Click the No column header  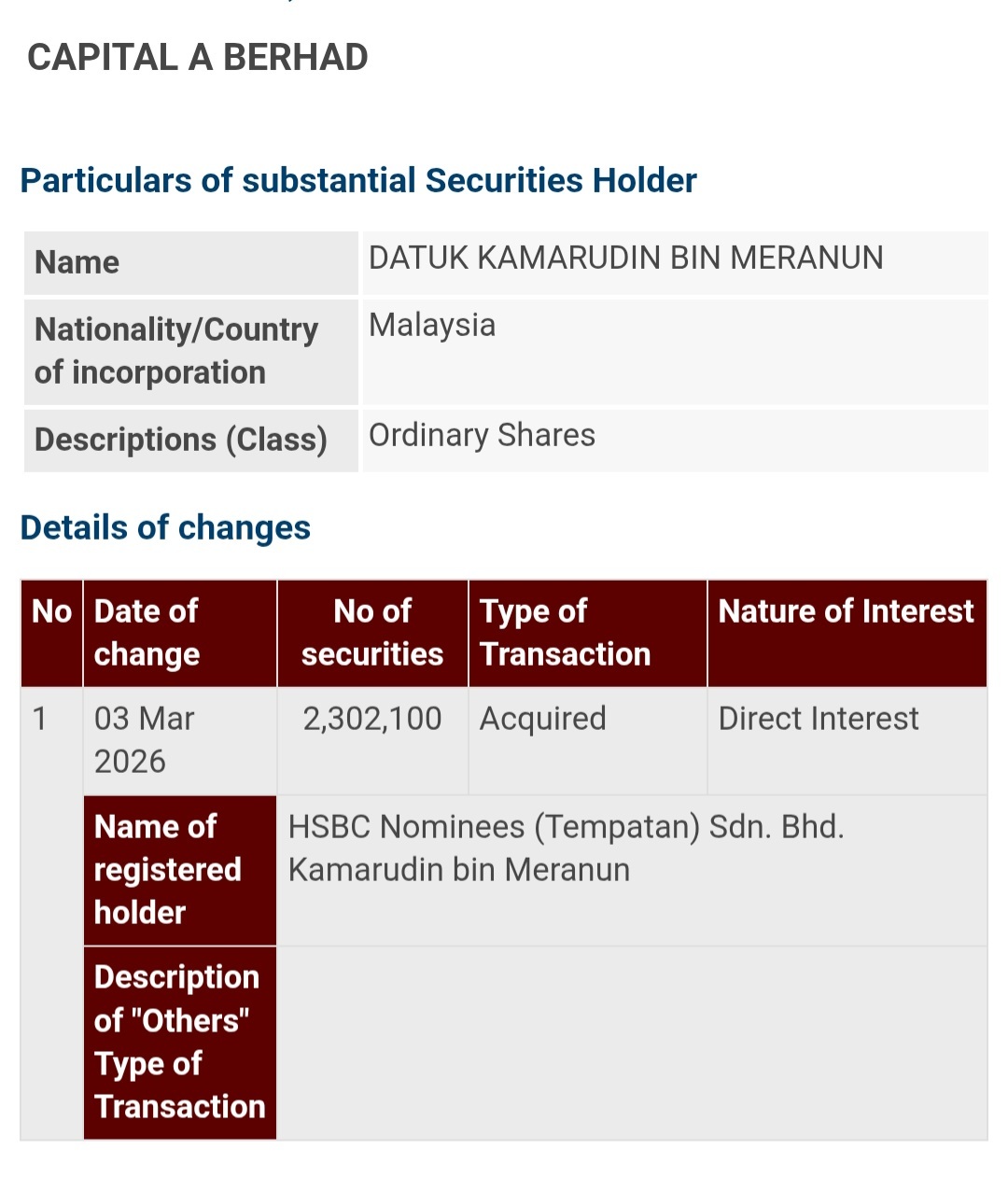click(x=52, y=611)
